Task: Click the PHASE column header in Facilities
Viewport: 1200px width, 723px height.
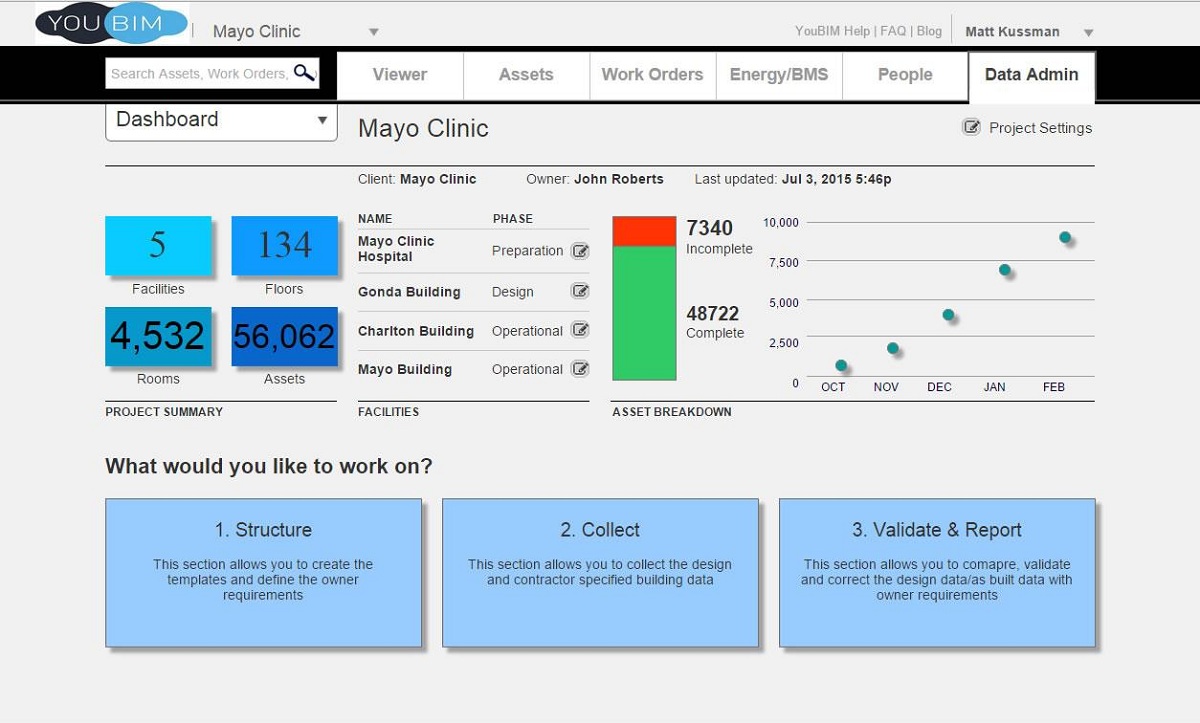Action: 513,219
